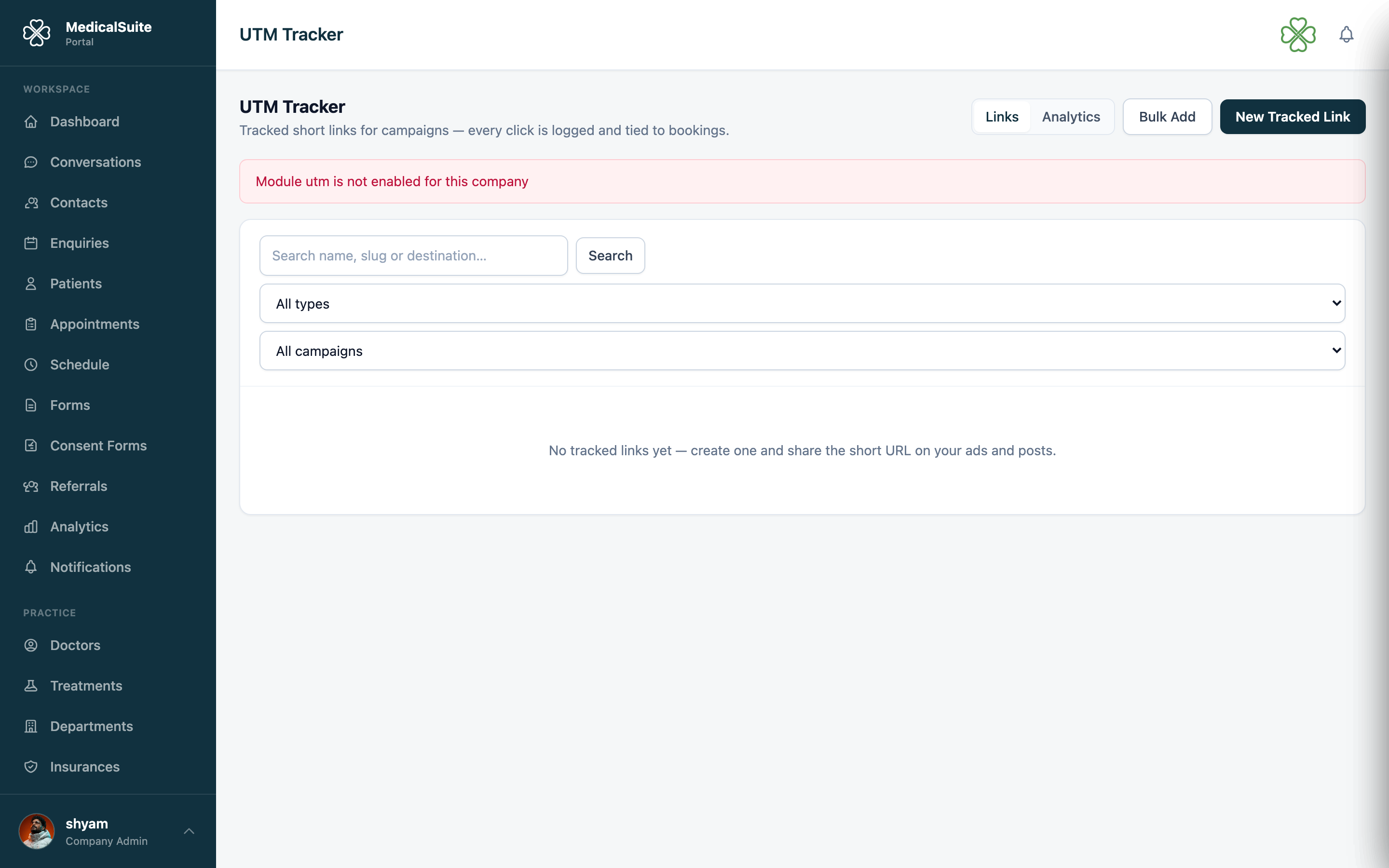The image size is (1389, 868).
Task: Open the All types dropdown
Action: [803, 304]
